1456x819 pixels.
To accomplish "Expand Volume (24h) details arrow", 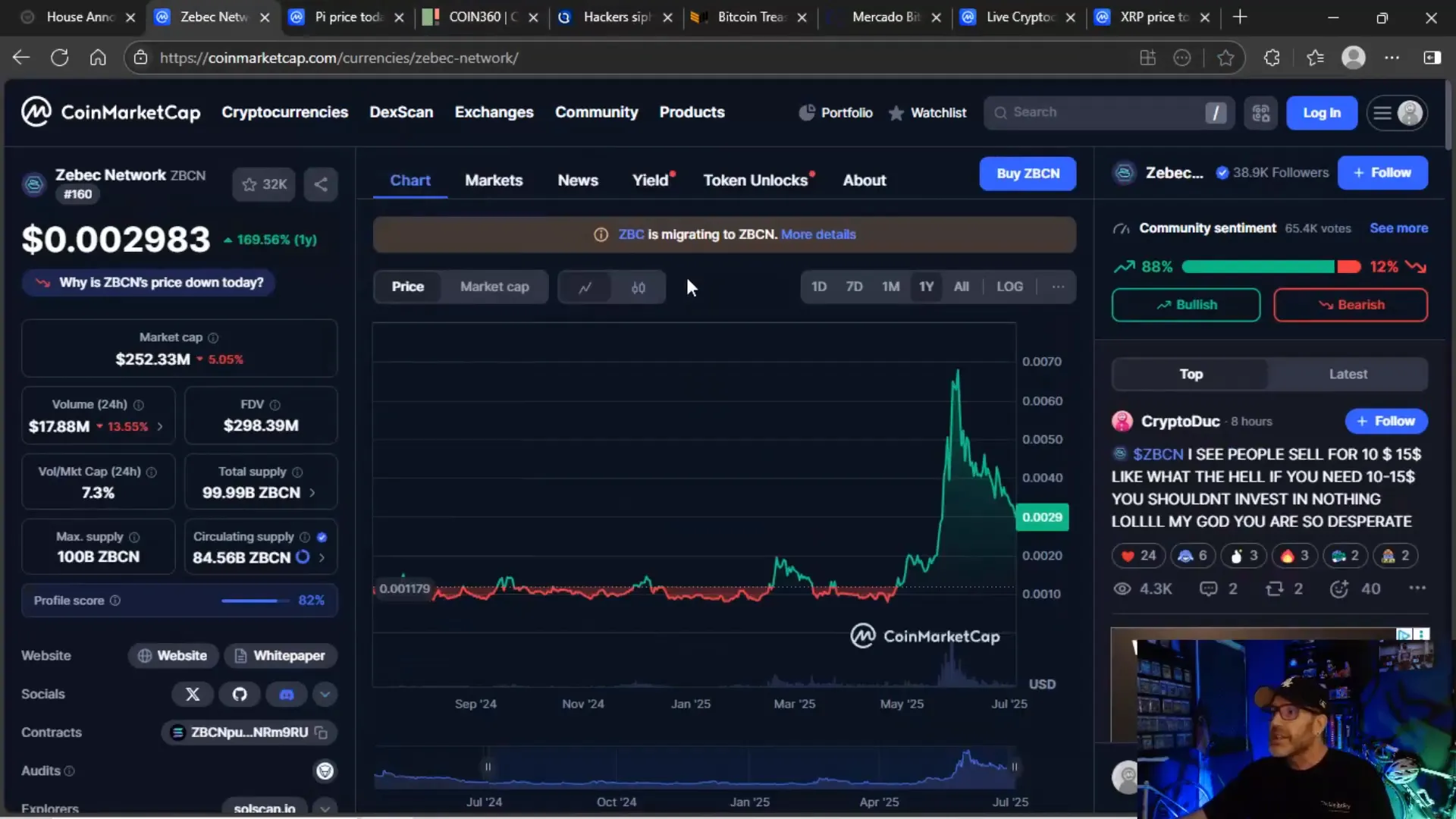I will pyautogui.click(x=160, y=427).
